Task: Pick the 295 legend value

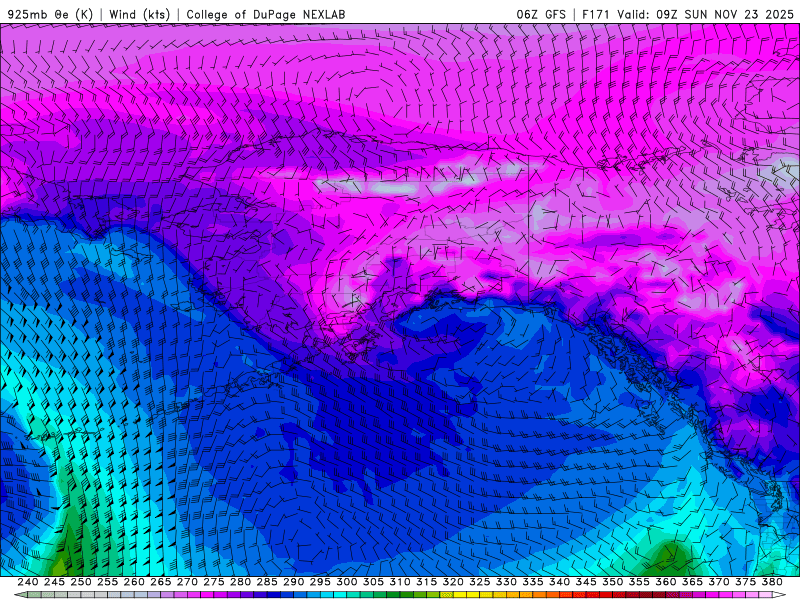Action: (320, 582)
